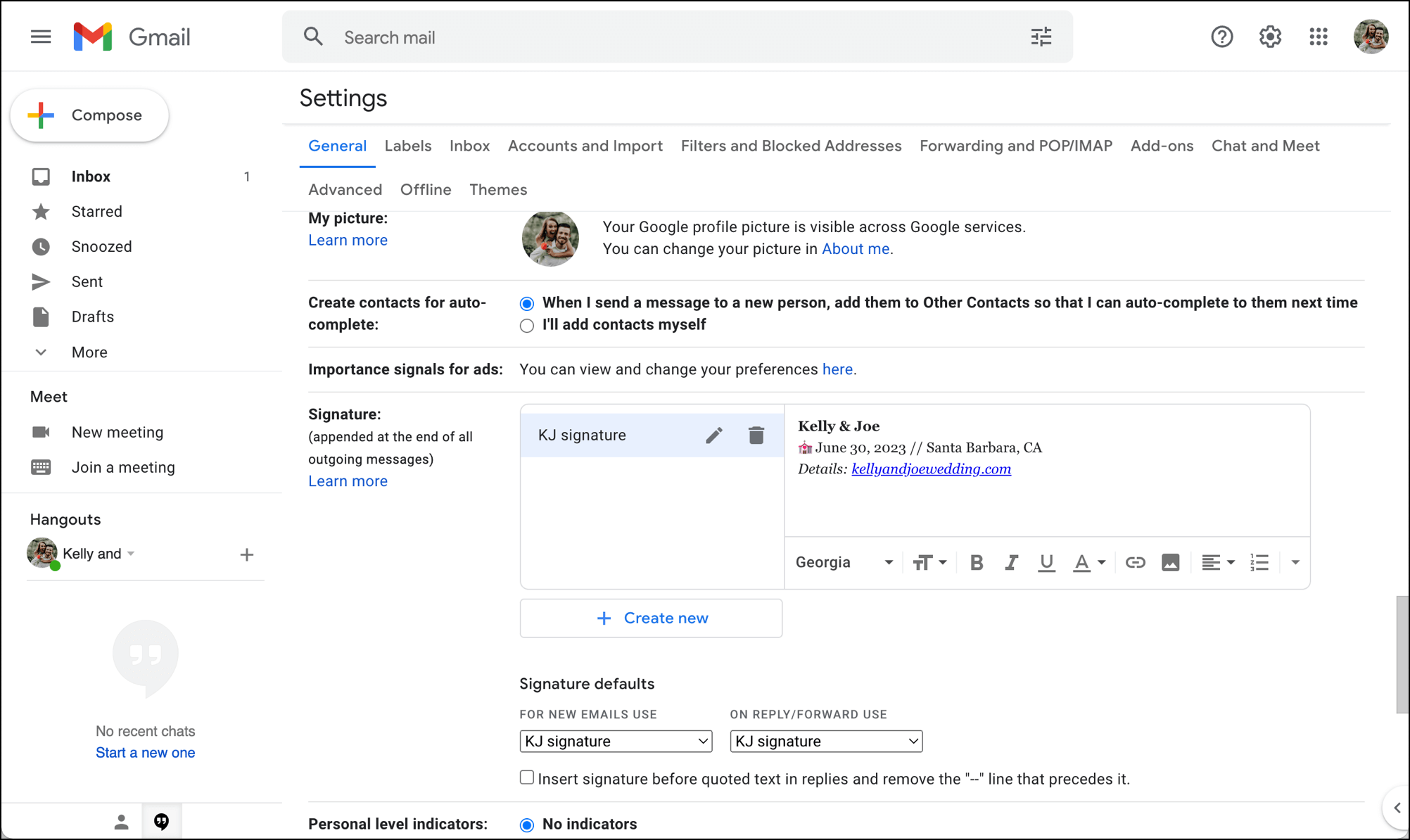The width and height of the screenshot is (1410, 840).
Task: Click the search magnifier icon
Action: pyautogui.click(x=313, y=37)
